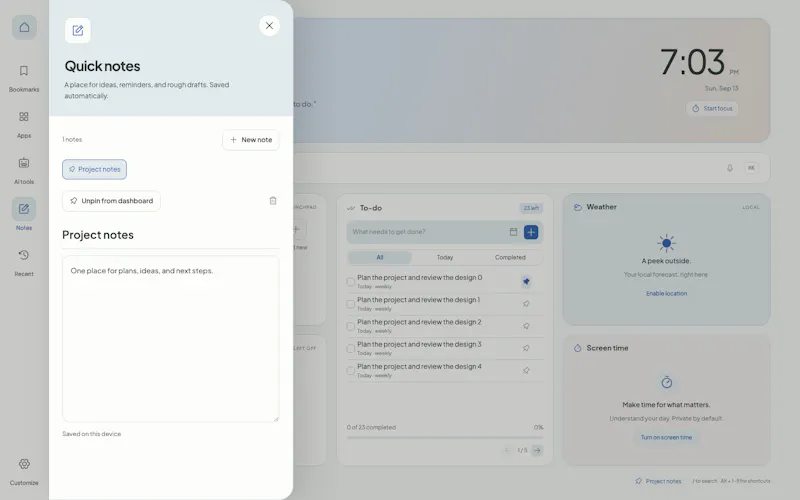Click the Weather widget cloud icon
Image resolution: width=800 pixels, height=500 pixels.
[578, 207]
